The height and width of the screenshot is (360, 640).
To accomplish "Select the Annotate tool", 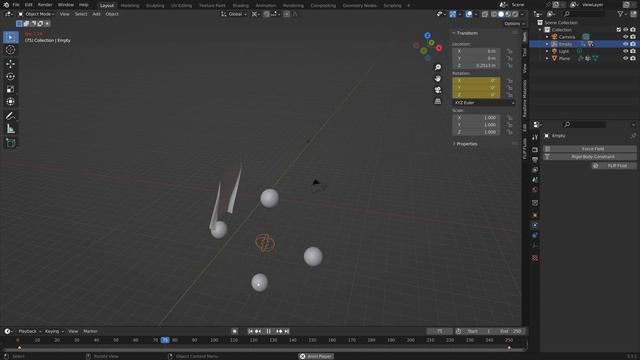I will click(x=11, y=116).
